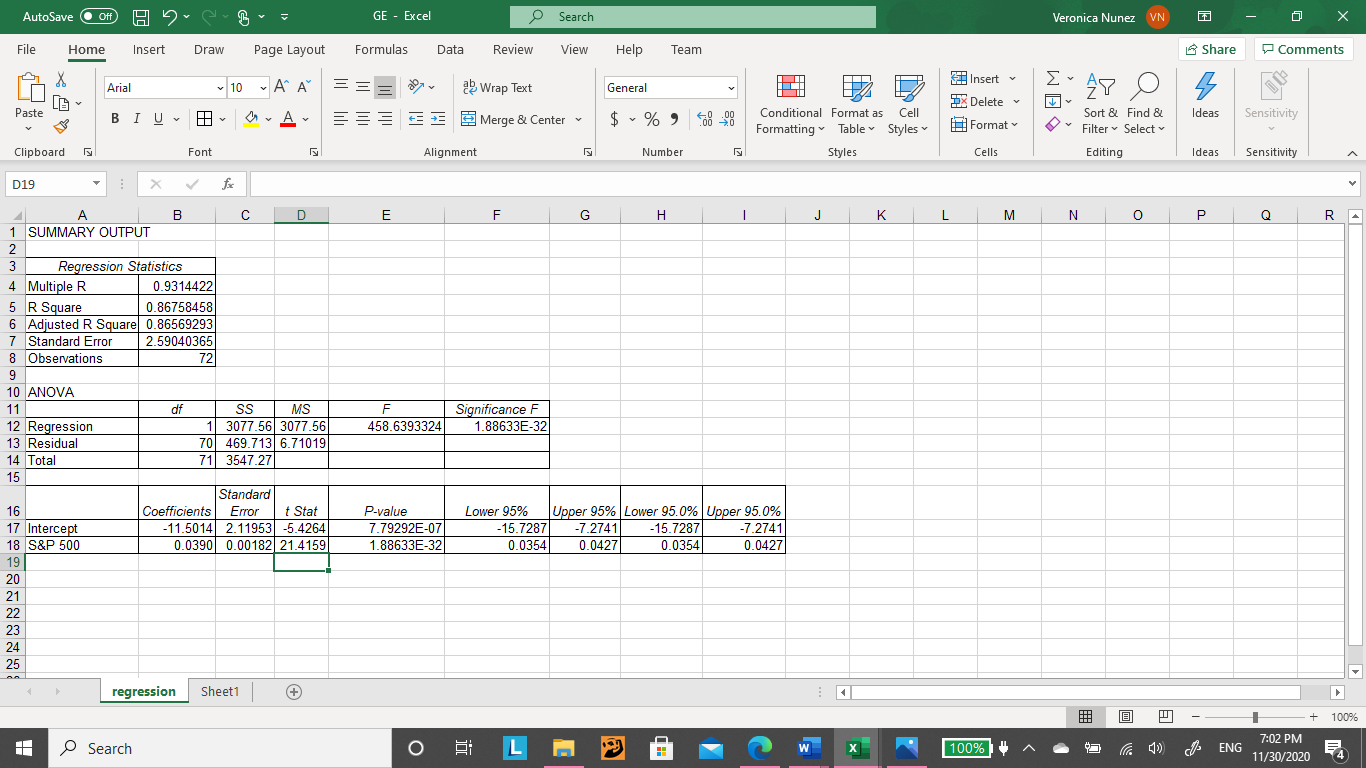Open Cell Styles gallery
1366x768 pixels.
pyautogui.click(x=907, y=105)
